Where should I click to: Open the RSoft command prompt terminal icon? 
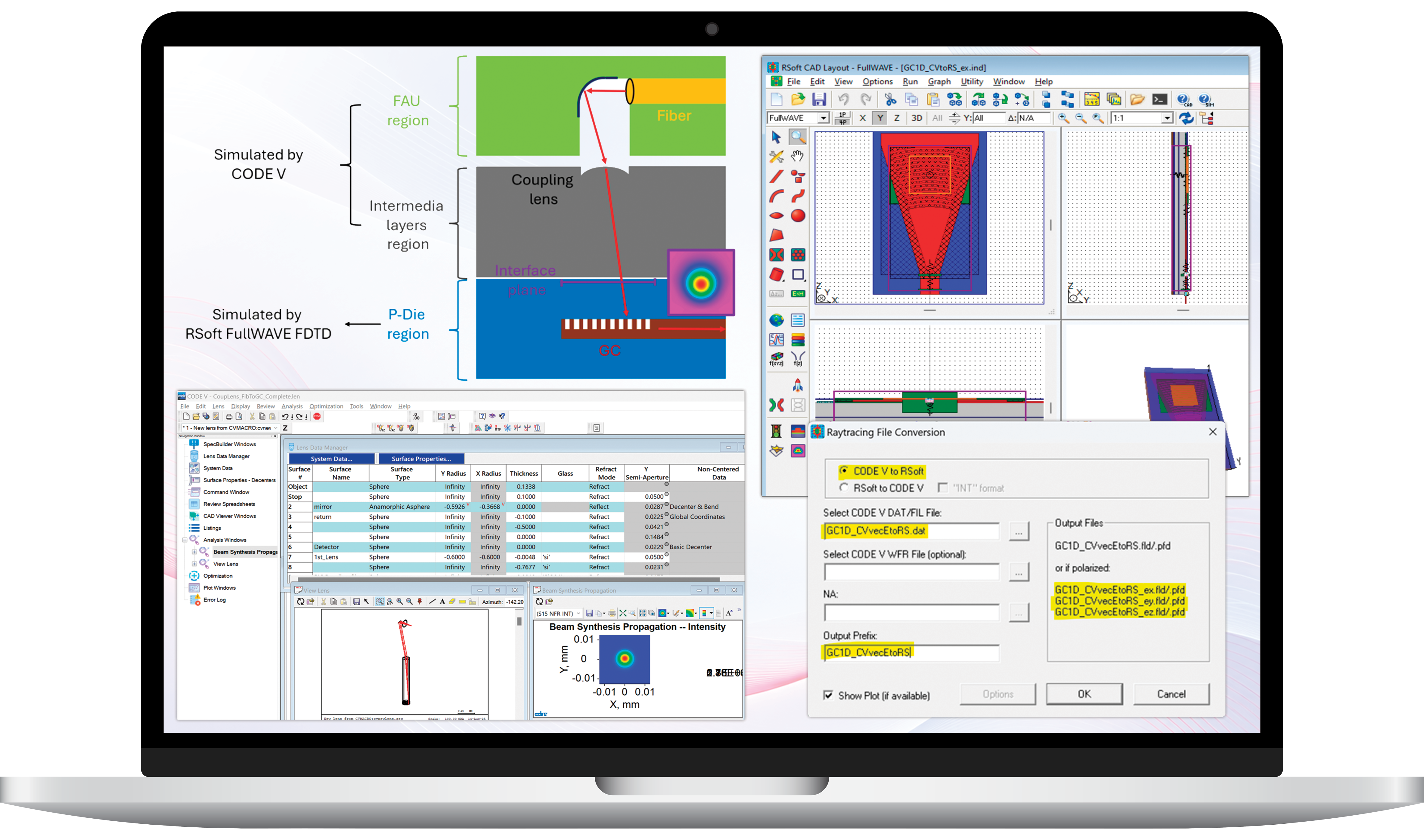pyautogui.click(x=1159, y=100)
